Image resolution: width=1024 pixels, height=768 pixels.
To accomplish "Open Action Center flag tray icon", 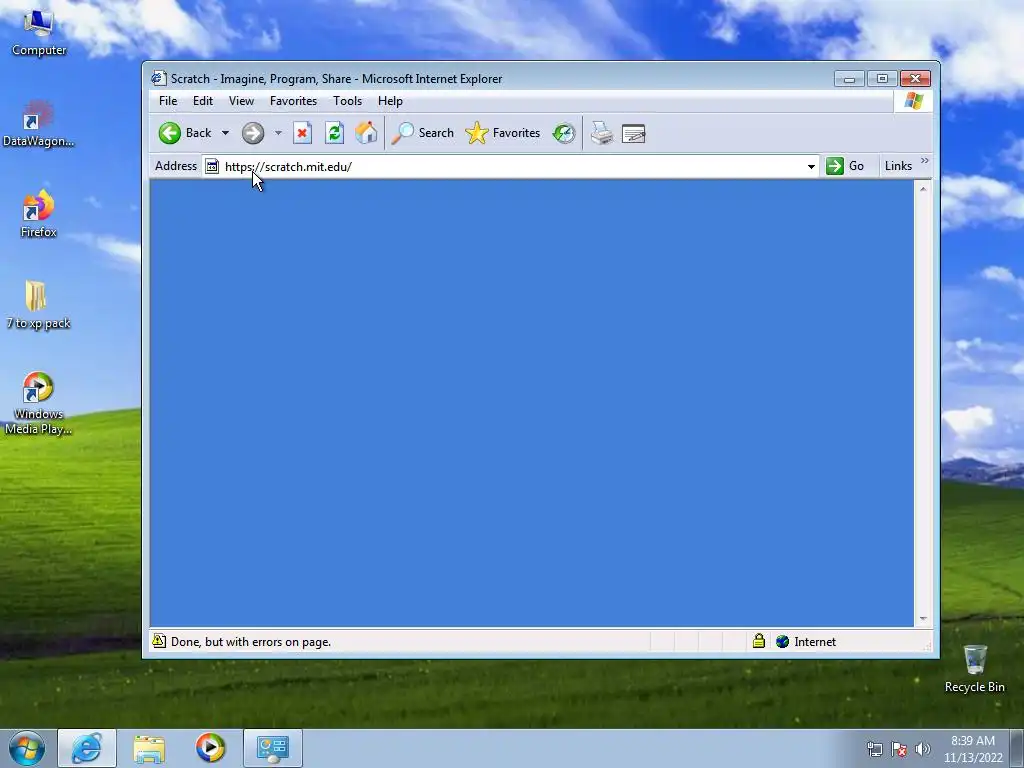I will point(899,749).
